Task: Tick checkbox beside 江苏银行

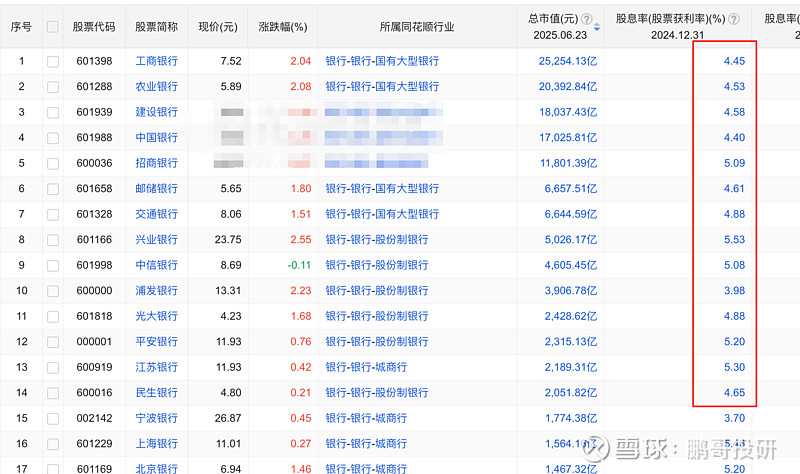Action: pyautogui.click(x=53, y=367)
